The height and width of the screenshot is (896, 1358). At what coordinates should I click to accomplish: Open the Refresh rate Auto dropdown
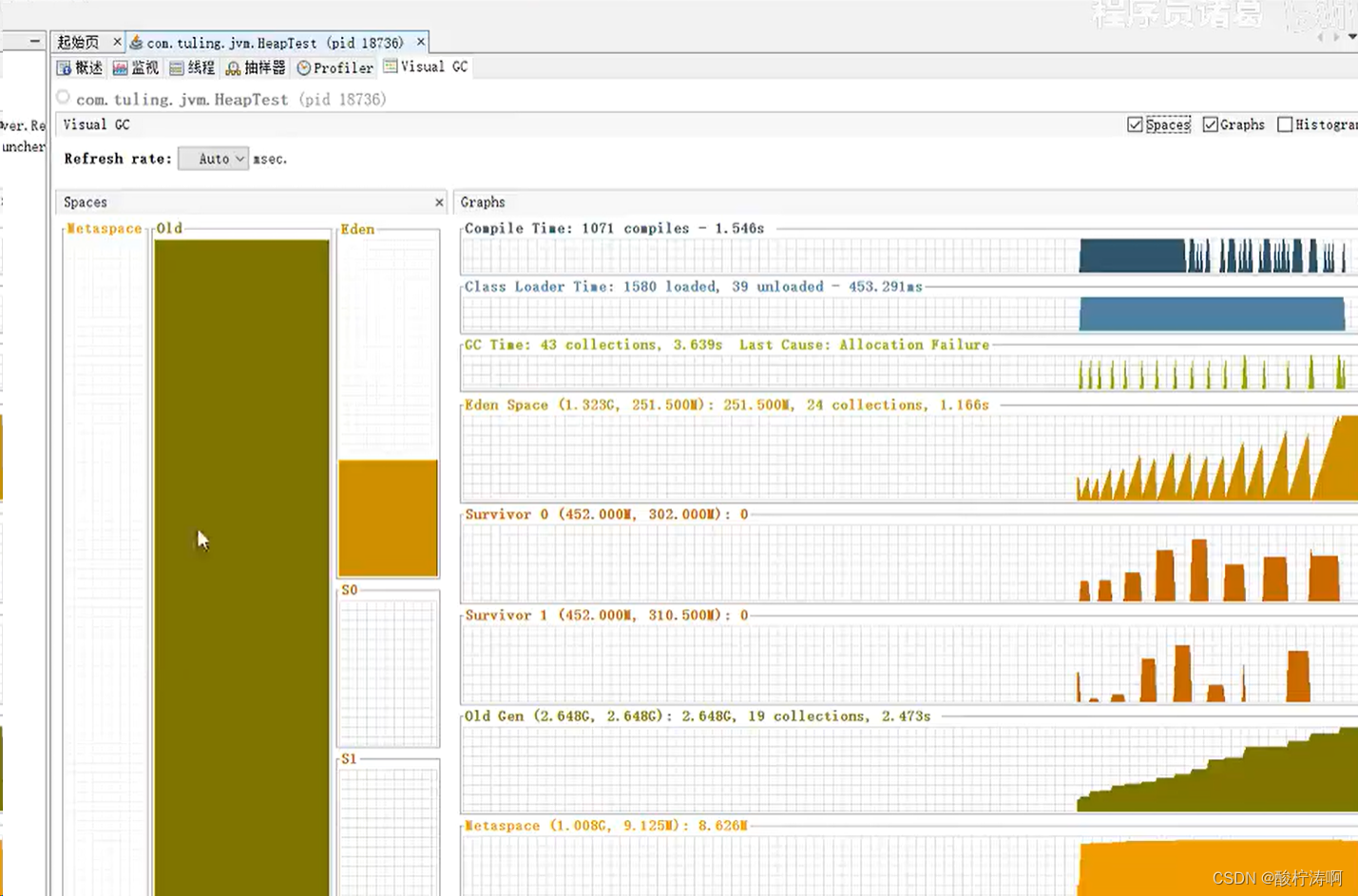(214, 159)
